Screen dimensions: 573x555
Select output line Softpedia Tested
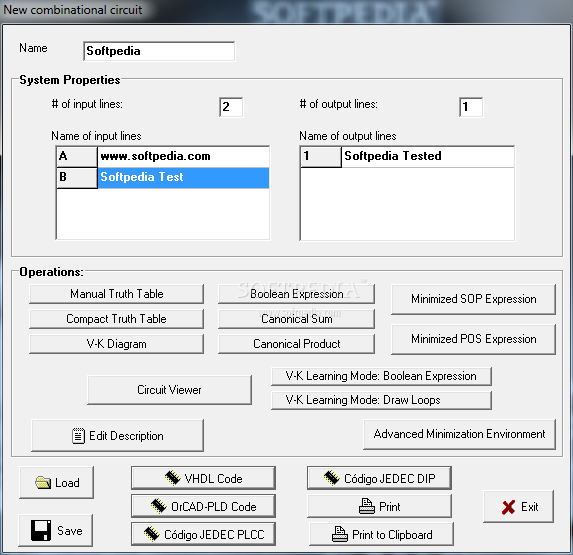coord(428,156)
